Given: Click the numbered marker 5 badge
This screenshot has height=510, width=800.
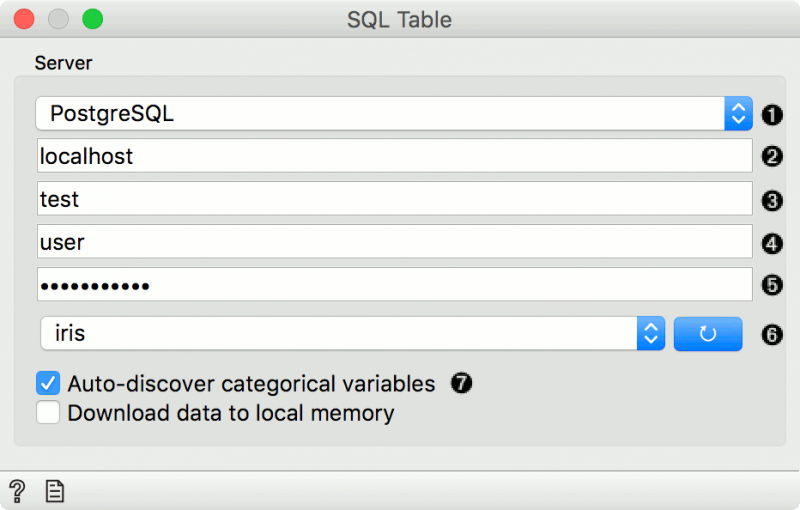Looking at the screenshot, I should click(771, 285).
